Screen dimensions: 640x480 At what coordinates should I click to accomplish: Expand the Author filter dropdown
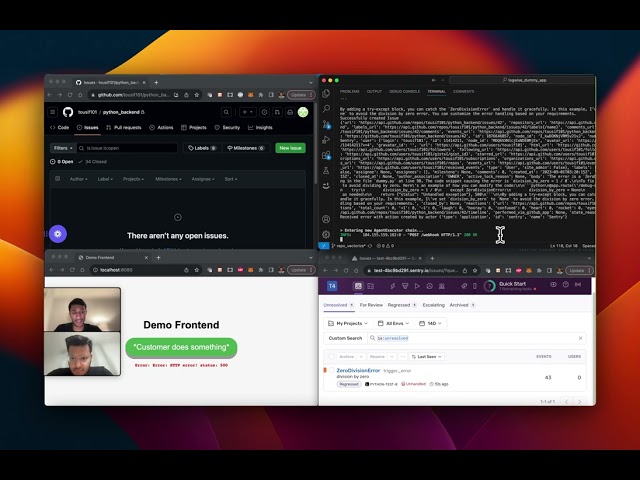(x=78, y=179)
